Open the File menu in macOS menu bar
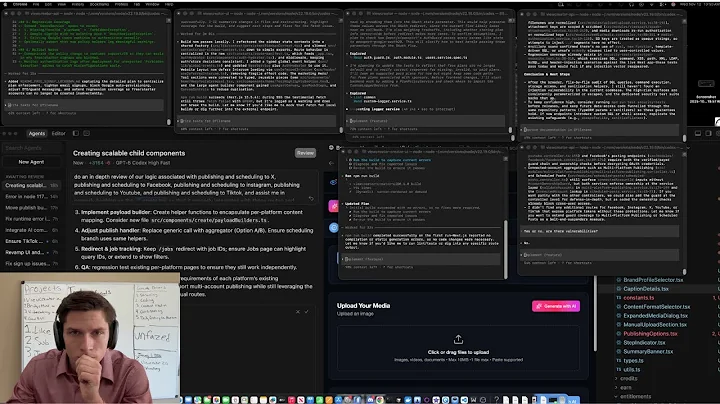720x404 pixels. tap(36, 4)
